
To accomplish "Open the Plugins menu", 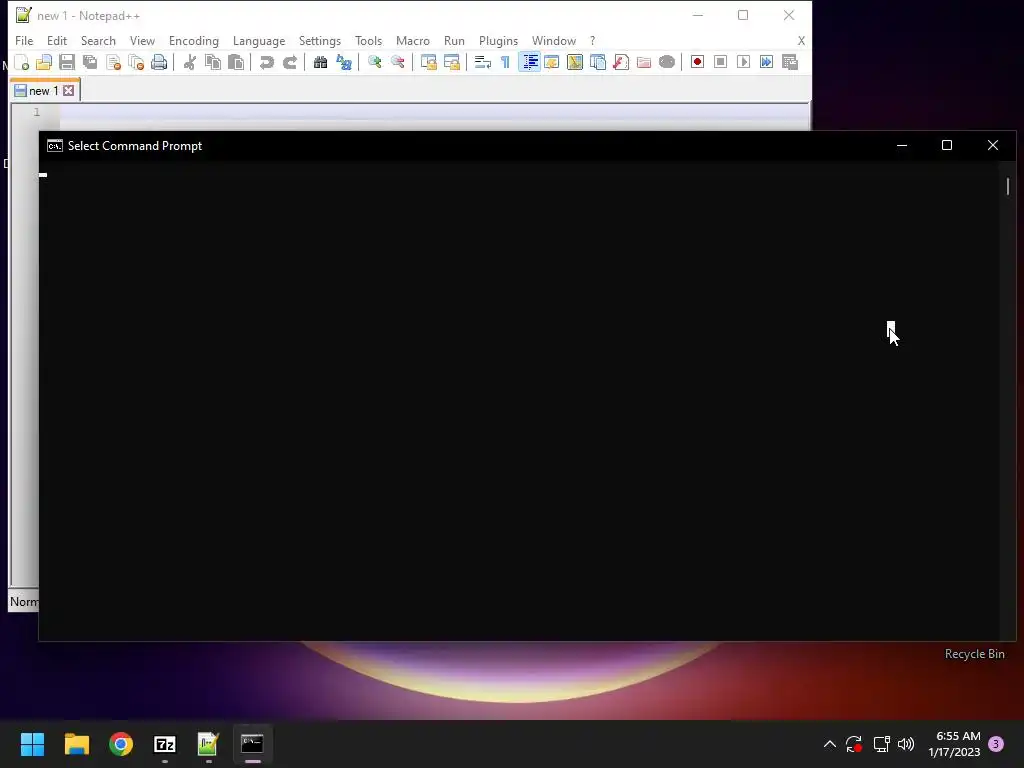I will (x=498, y=40).
